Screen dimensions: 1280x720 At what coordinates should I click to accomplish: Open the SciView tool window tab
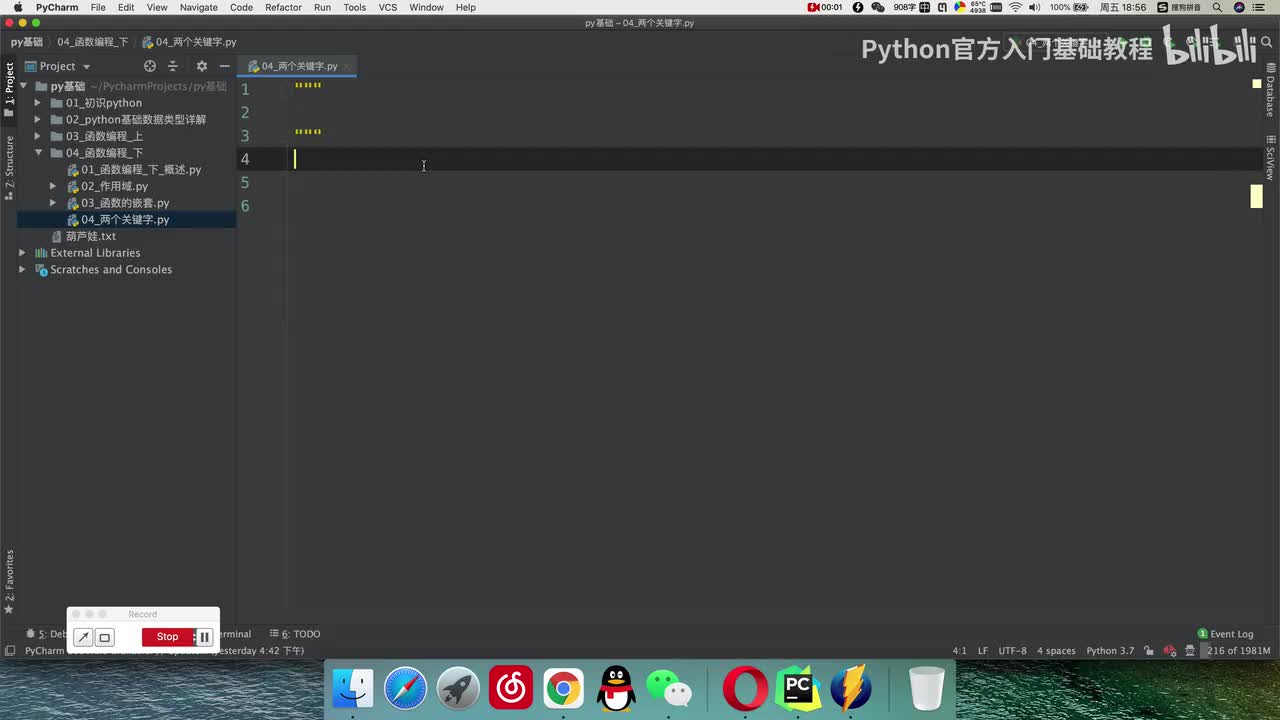pyautogui.click(x=1270, y=157)
